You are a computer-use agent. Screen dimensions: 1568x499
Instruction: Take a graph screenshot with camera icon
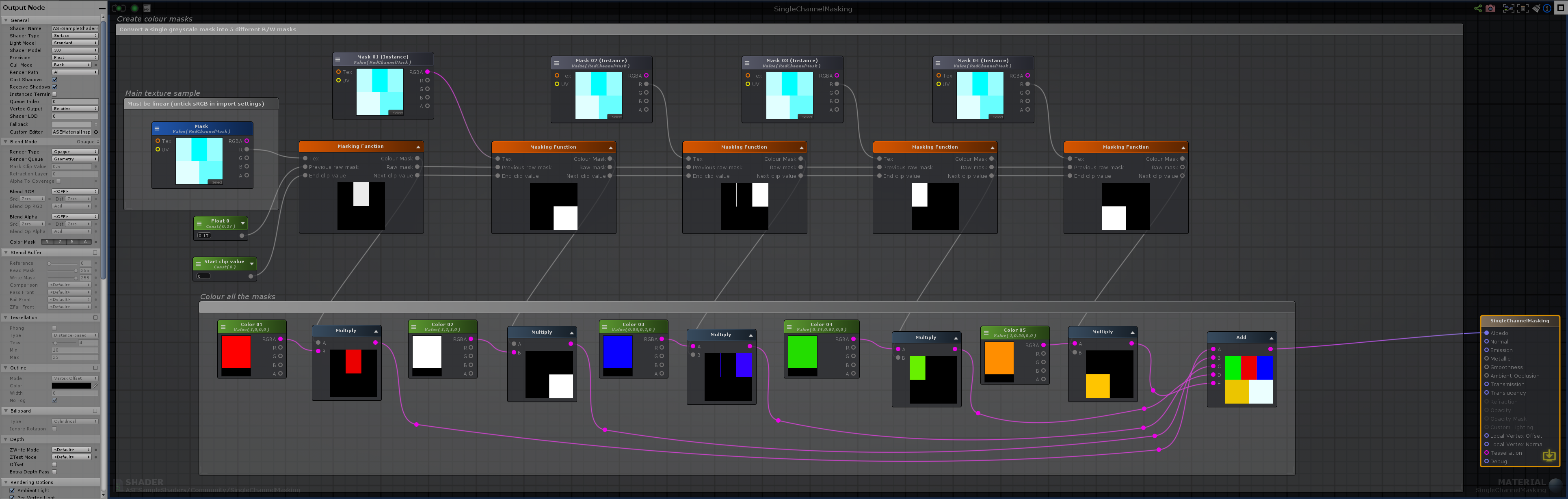(1490, 9)
